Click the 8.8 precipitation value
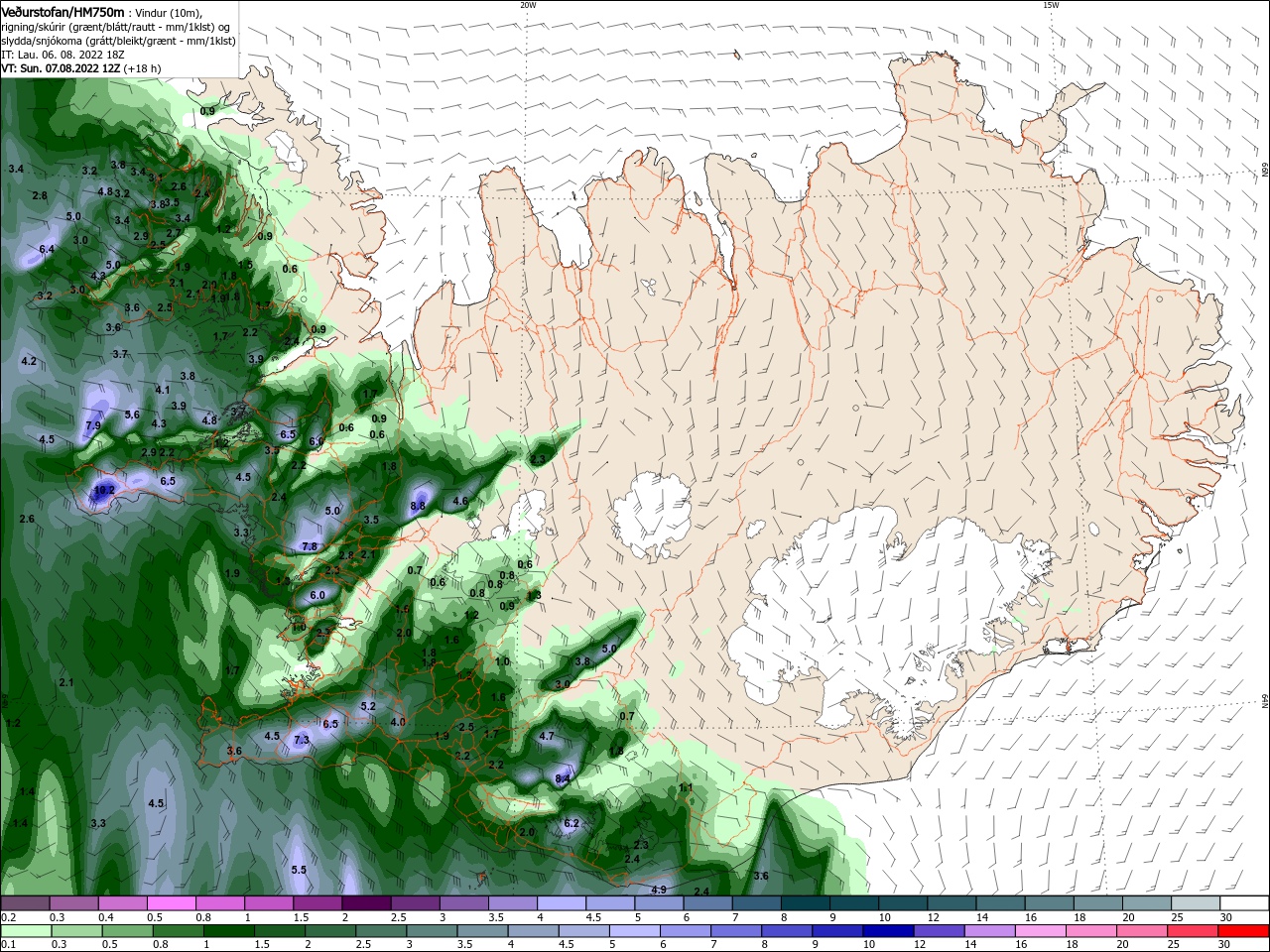The width and height of the screenshot is (1270, 952). coord(418,506)
